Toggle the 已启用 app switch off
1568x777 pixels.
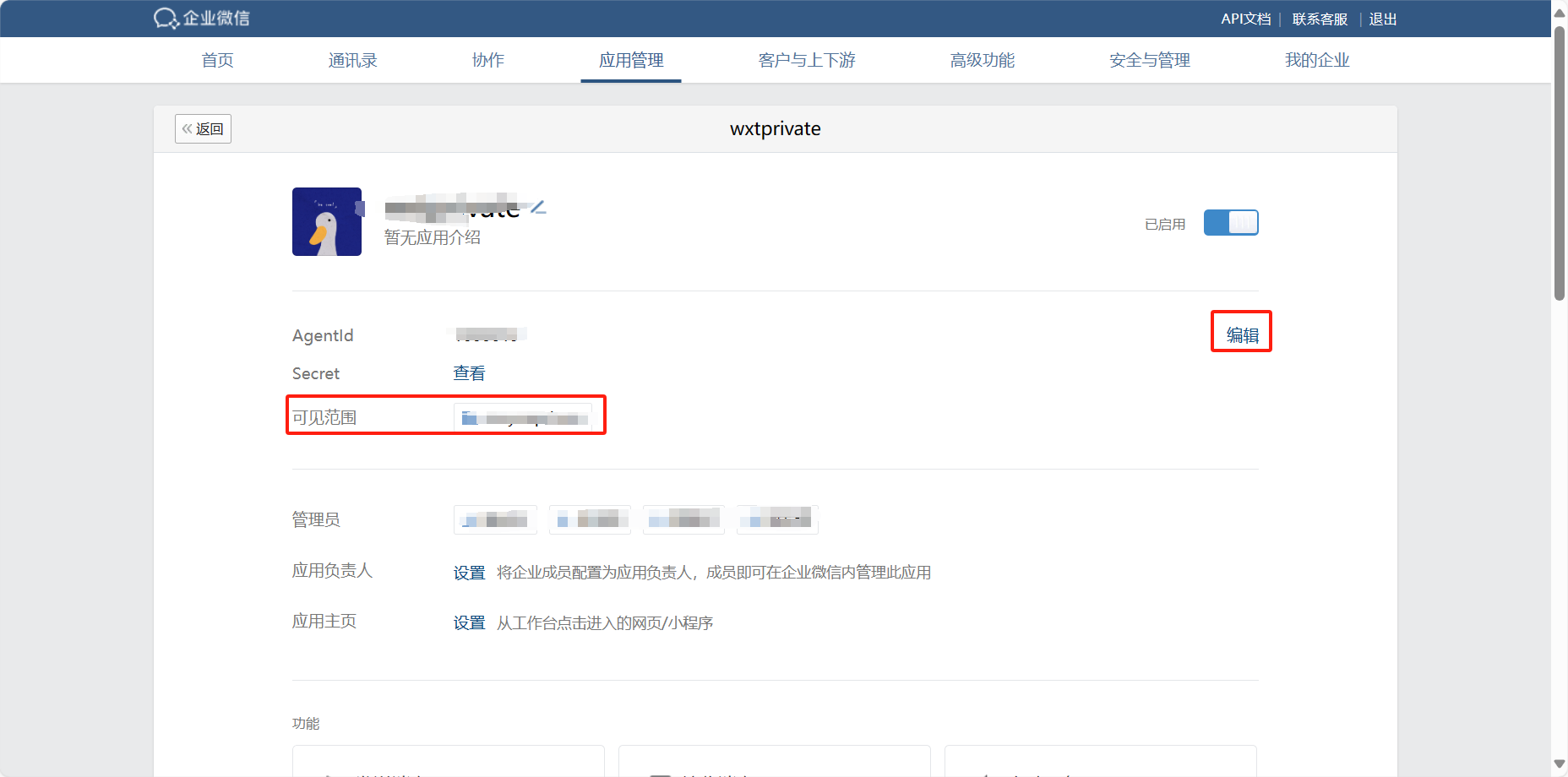(1231, 223)
